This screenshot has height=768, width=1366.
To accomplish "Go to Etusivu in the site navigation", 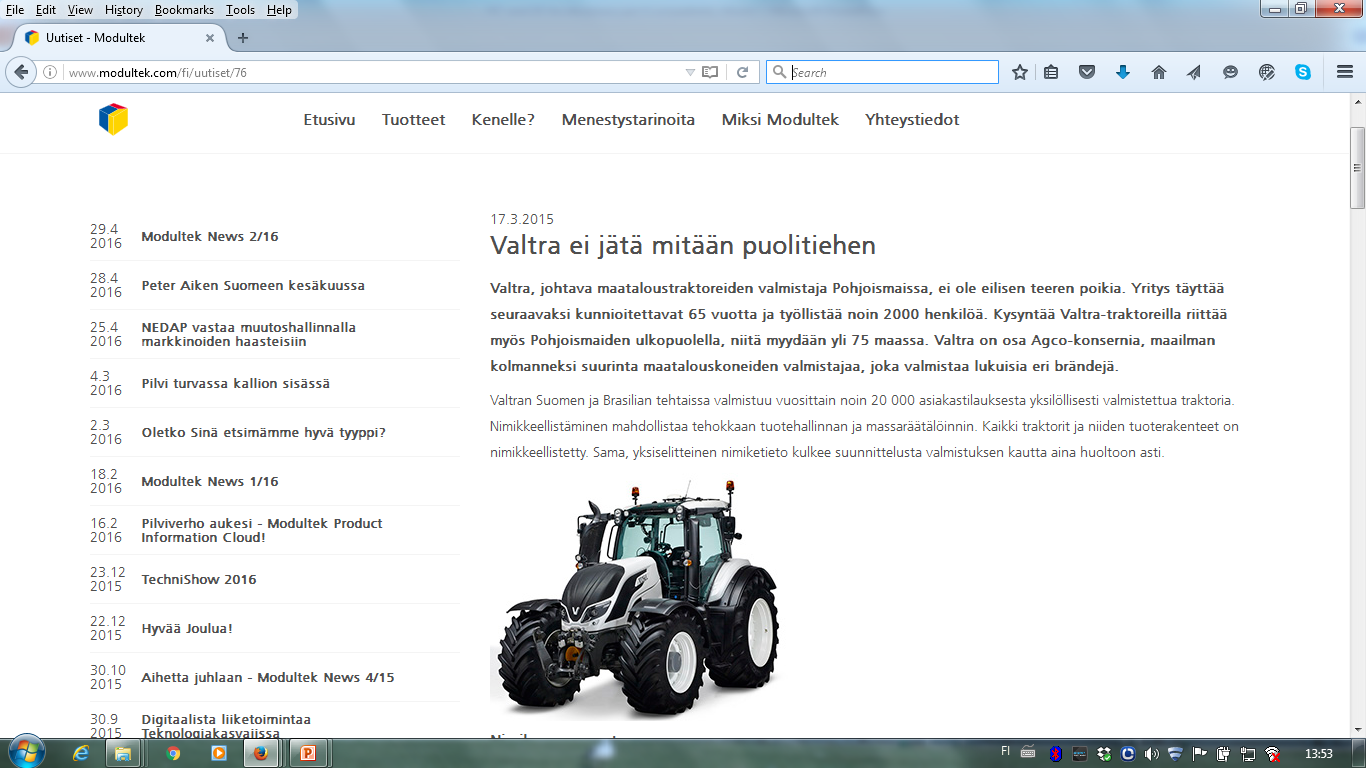I will pyautogui.click(x=329, y=120).
